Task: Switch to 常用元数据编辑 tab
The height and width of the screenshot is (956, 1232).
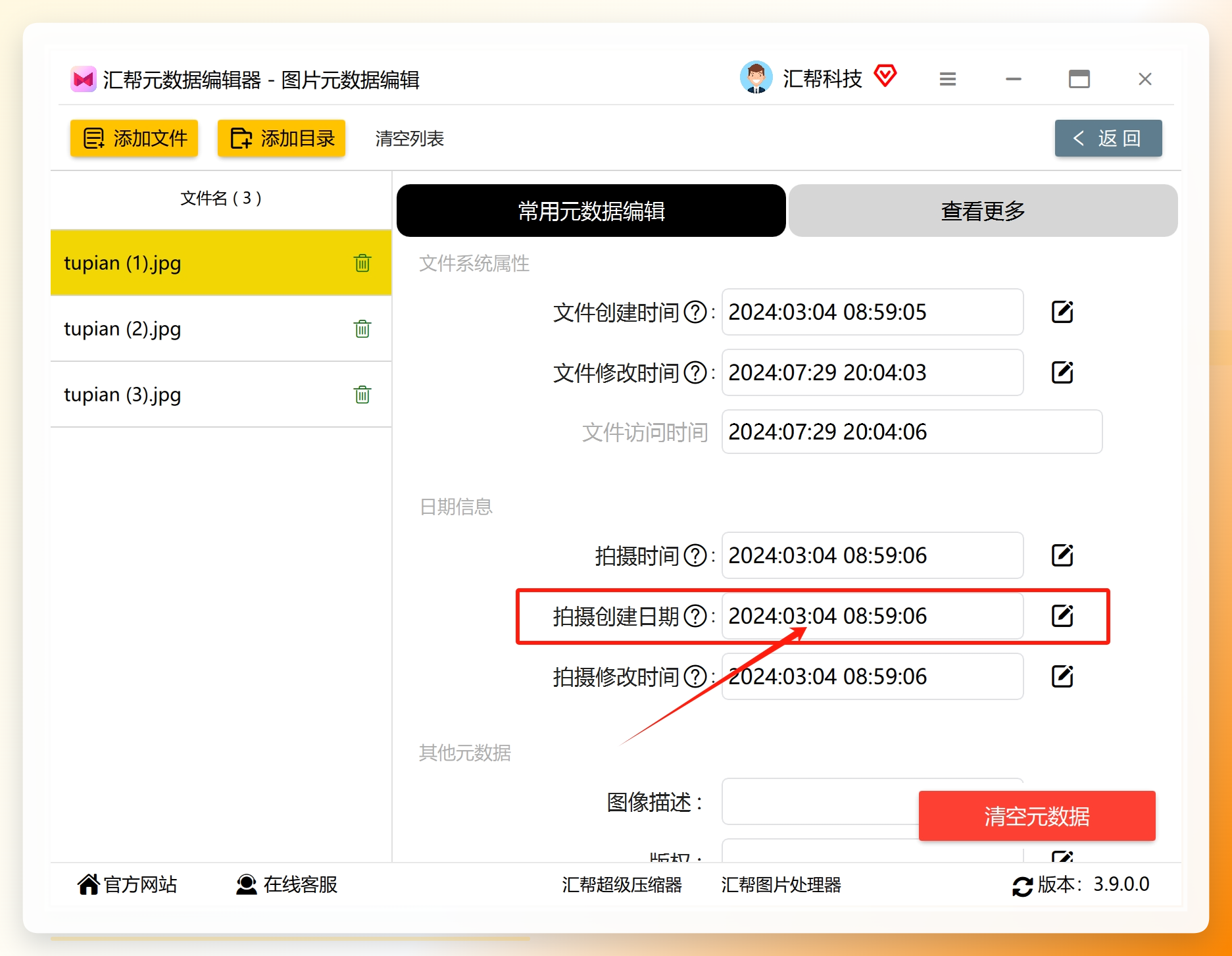Action: tap(591, 211)
